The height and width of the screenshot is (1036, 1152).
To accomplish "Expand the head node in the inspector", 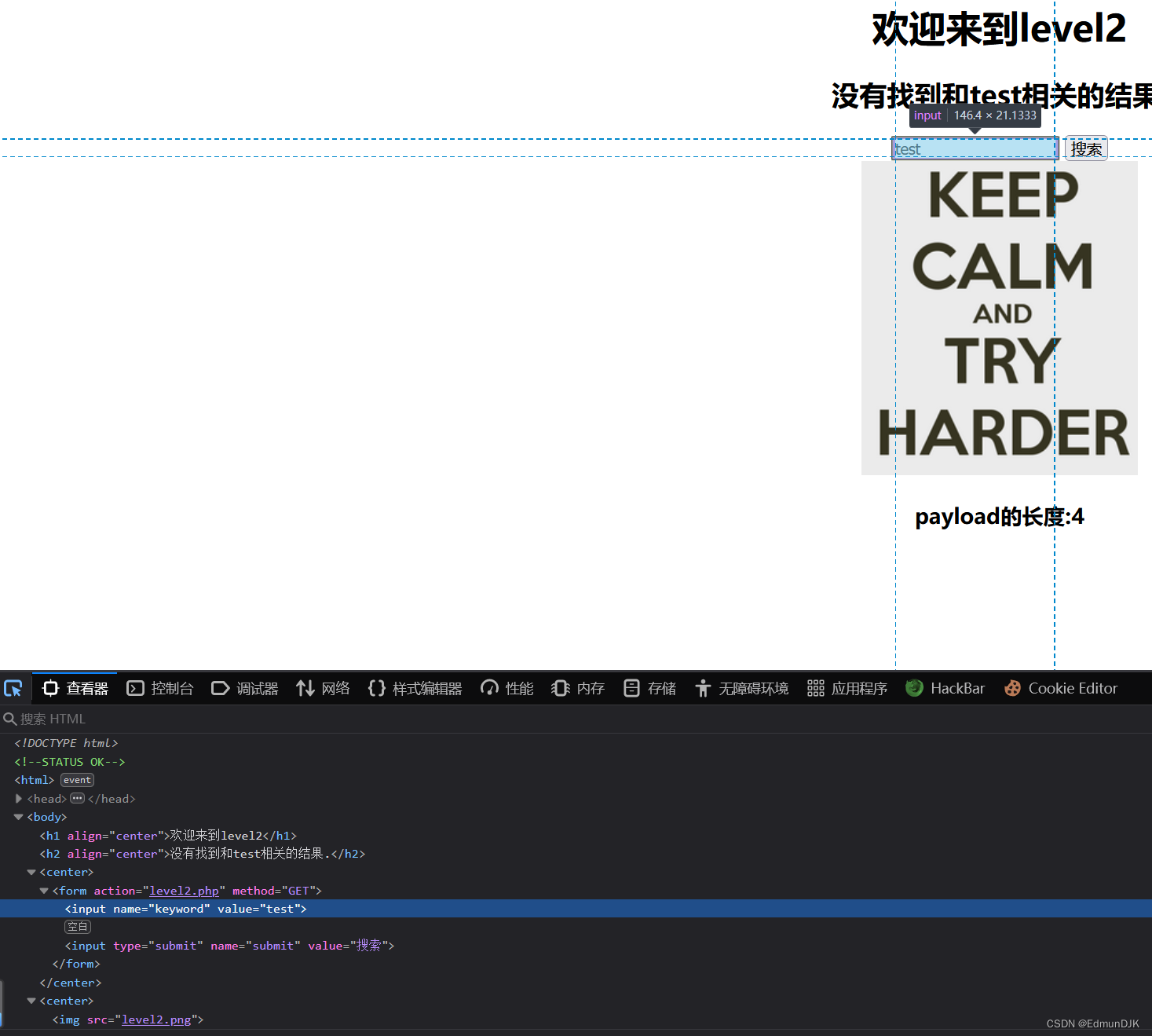I will pyautogui.click(x=19, y=799).
